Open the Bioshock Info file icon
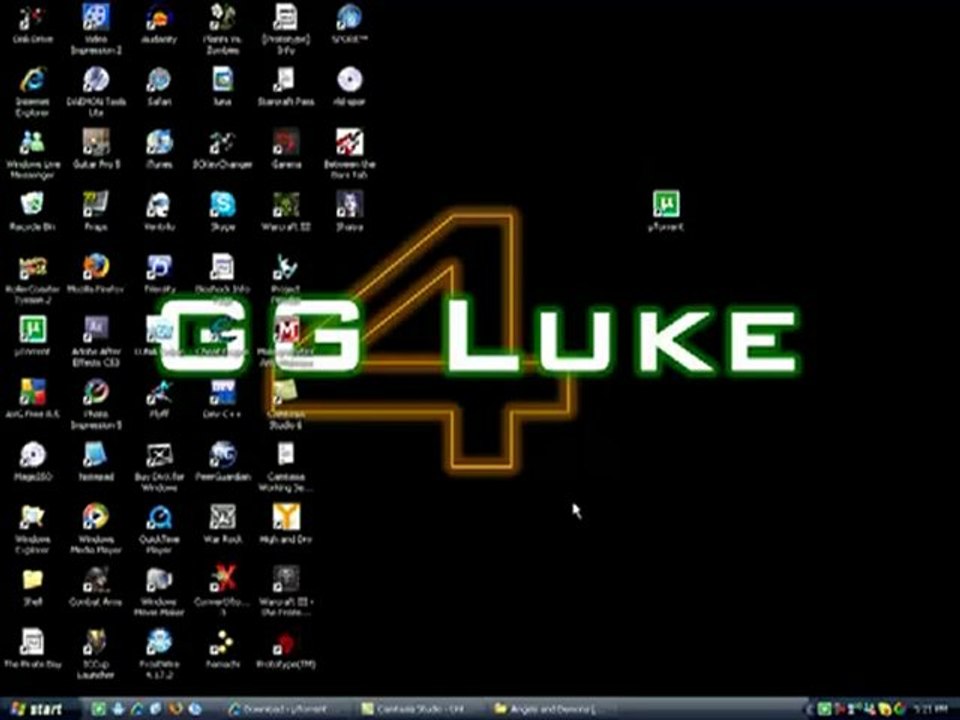Image resolution: width=960 pixels, height=720 pixels. 222,280
